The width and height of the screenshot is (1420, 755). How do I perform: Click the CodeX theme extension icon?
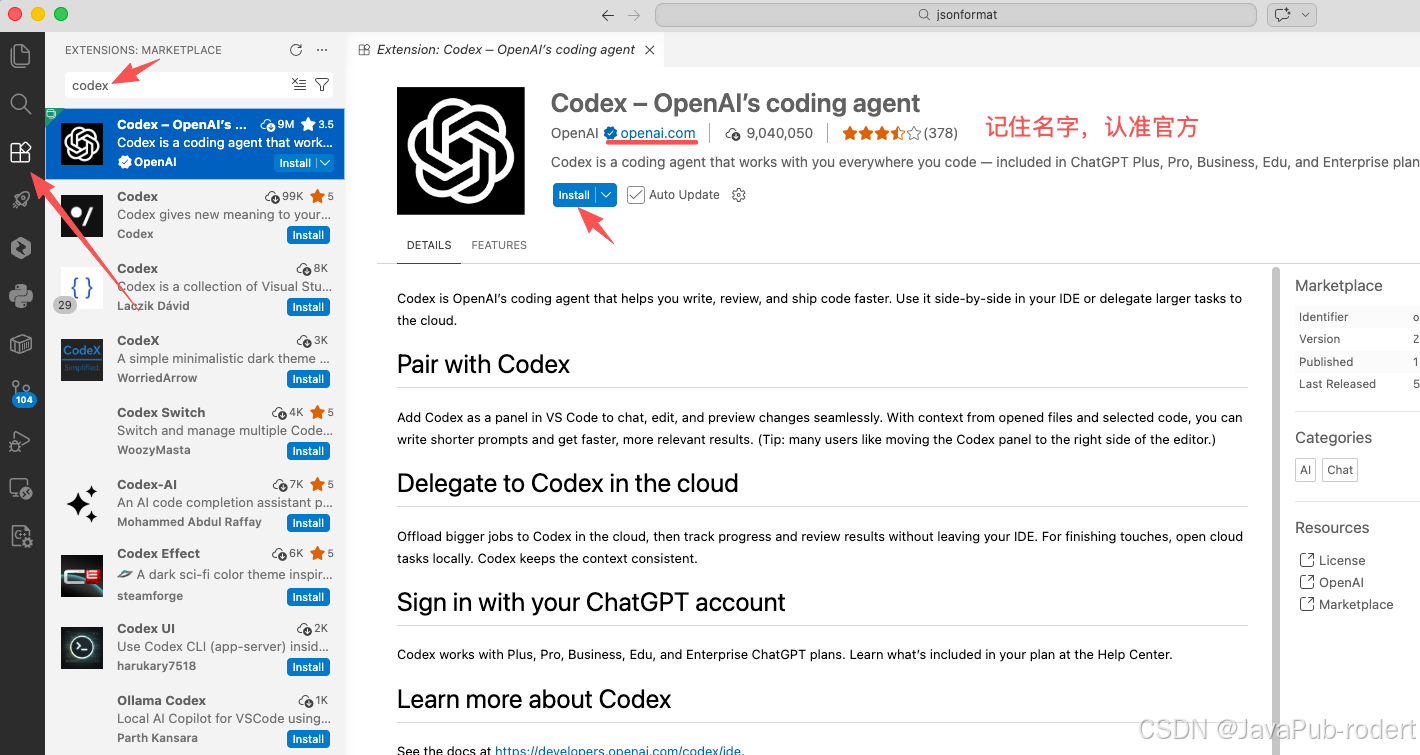point(82,360)
